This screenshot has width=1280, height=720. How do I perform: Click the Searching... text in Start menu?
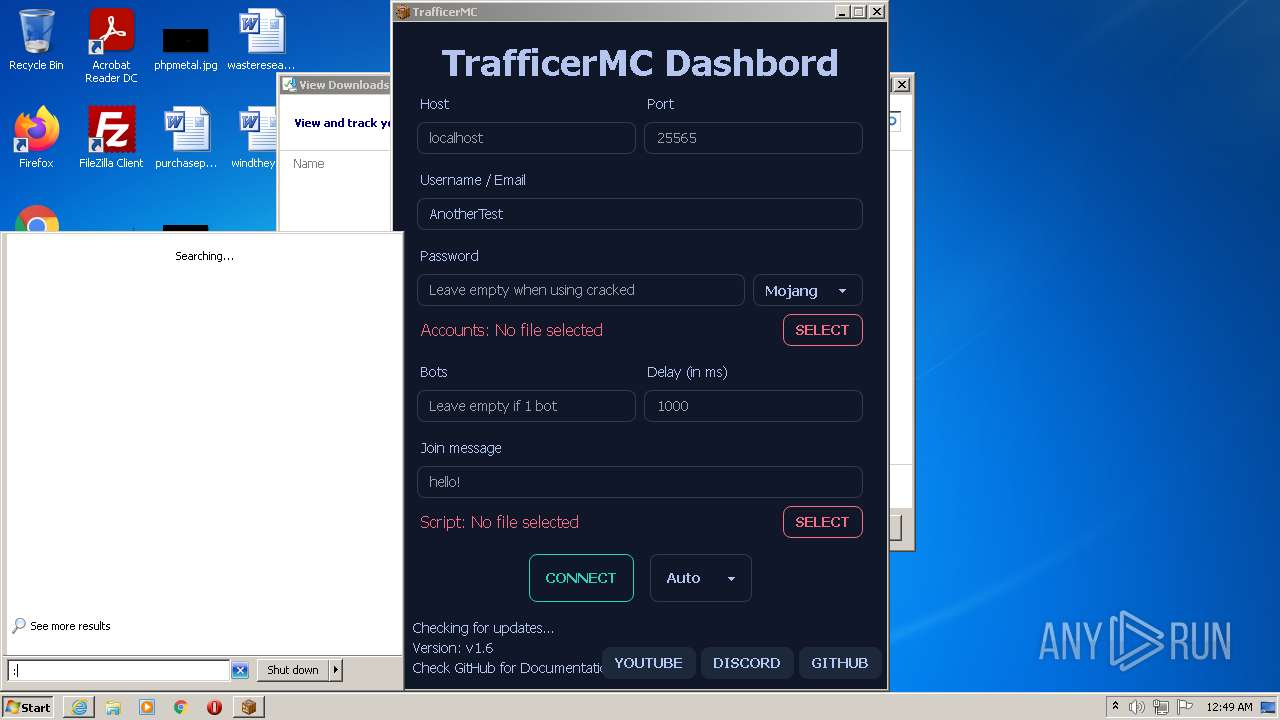(204, 256)
